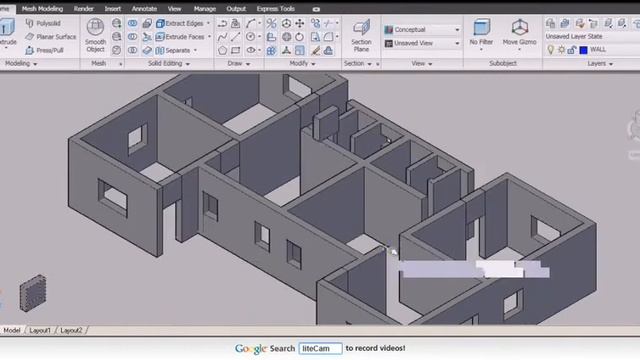640x360 pixels.
Task: Click the Extrude Faces button
Action: (x=180, y=37)
